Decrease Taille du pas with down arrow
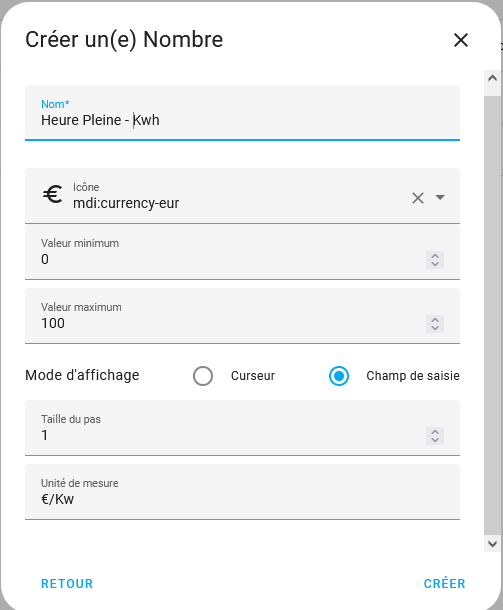Viewport: 503px width, 610px height. [435, 440]
